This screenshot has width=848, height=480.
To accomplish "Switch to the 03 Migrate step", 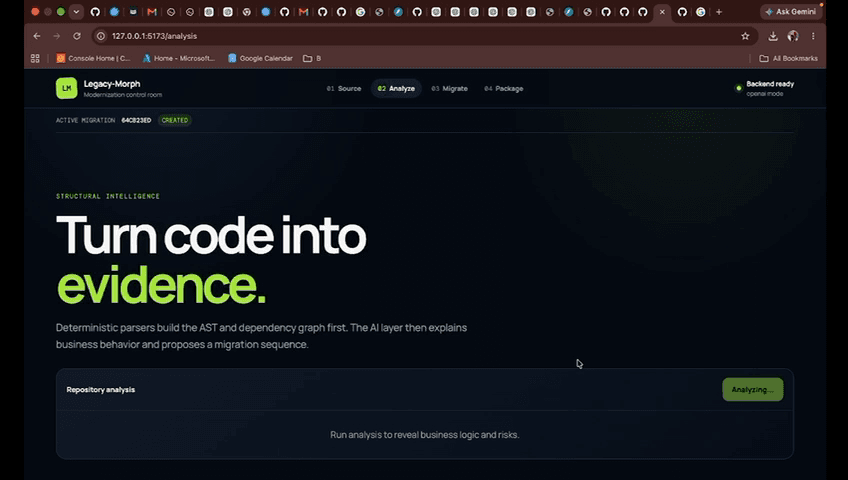I will pyautogui.click(x=449, y=89).
